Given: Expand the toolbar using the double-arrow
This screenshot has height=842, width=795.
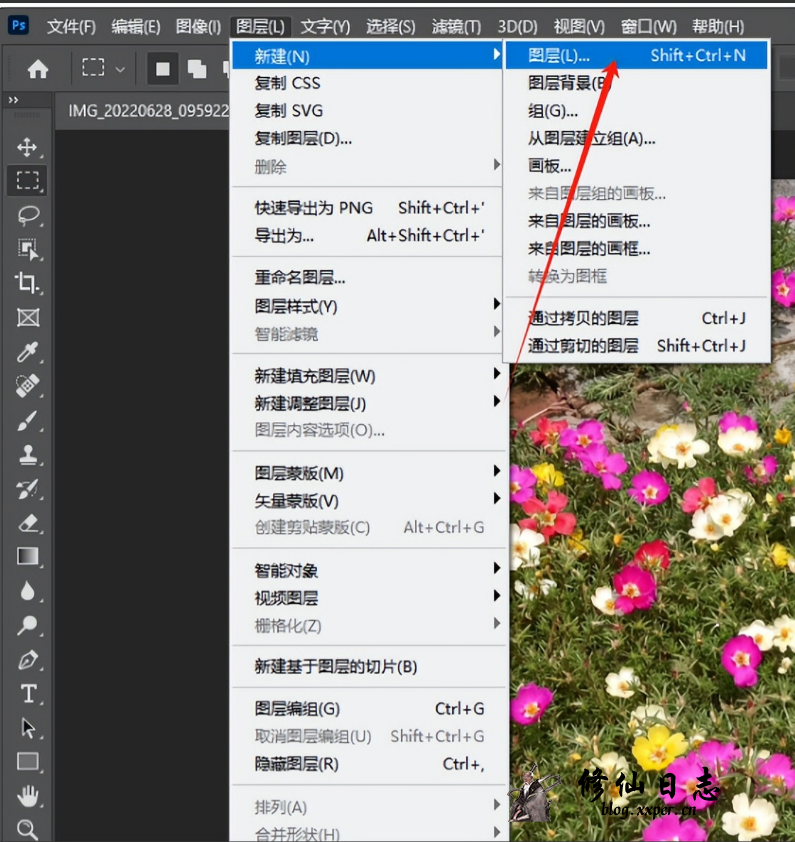Looking at the screenshot, I should pos(14,101).
